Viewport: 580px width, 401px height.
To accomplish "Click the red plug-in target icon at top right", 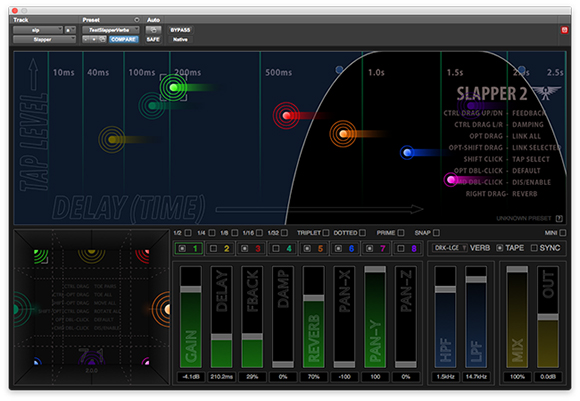I will [564, 30].
